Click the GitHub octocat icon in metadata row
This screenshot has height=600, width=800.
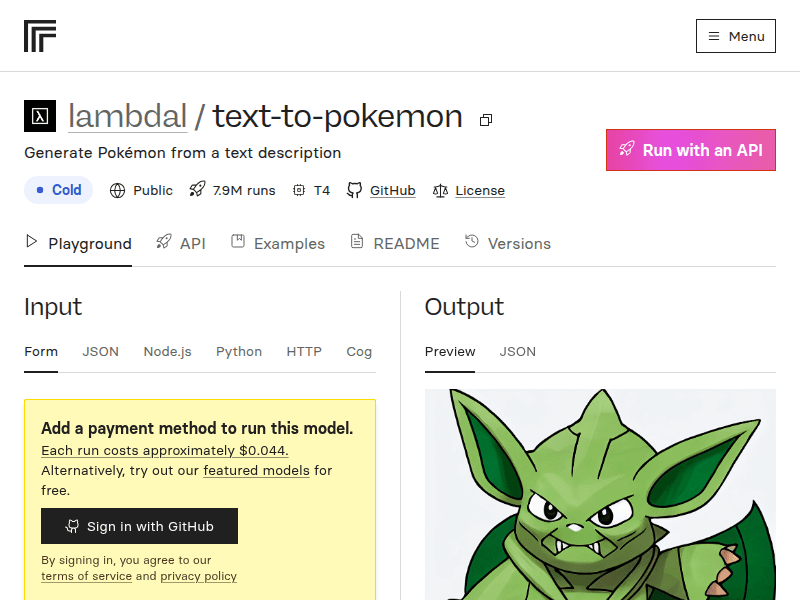tap(355, 190)
